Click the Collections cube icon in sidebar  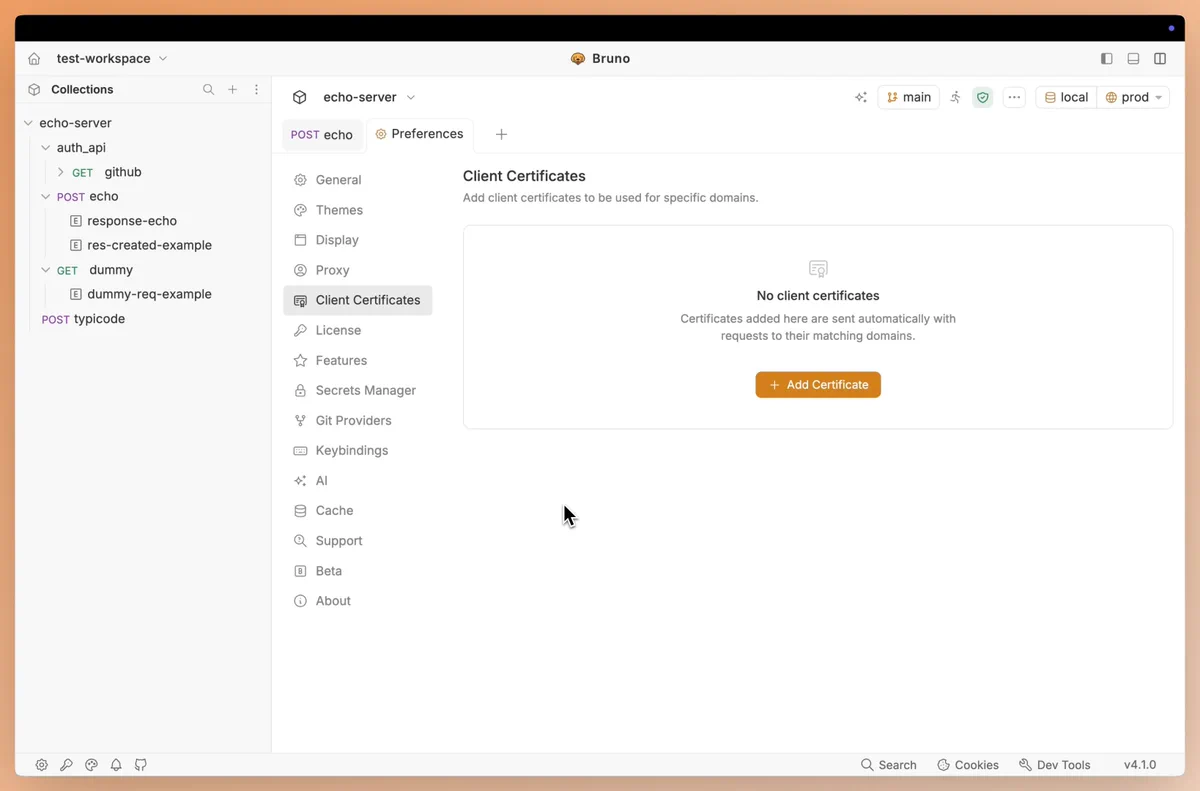(x=34, y=90)
